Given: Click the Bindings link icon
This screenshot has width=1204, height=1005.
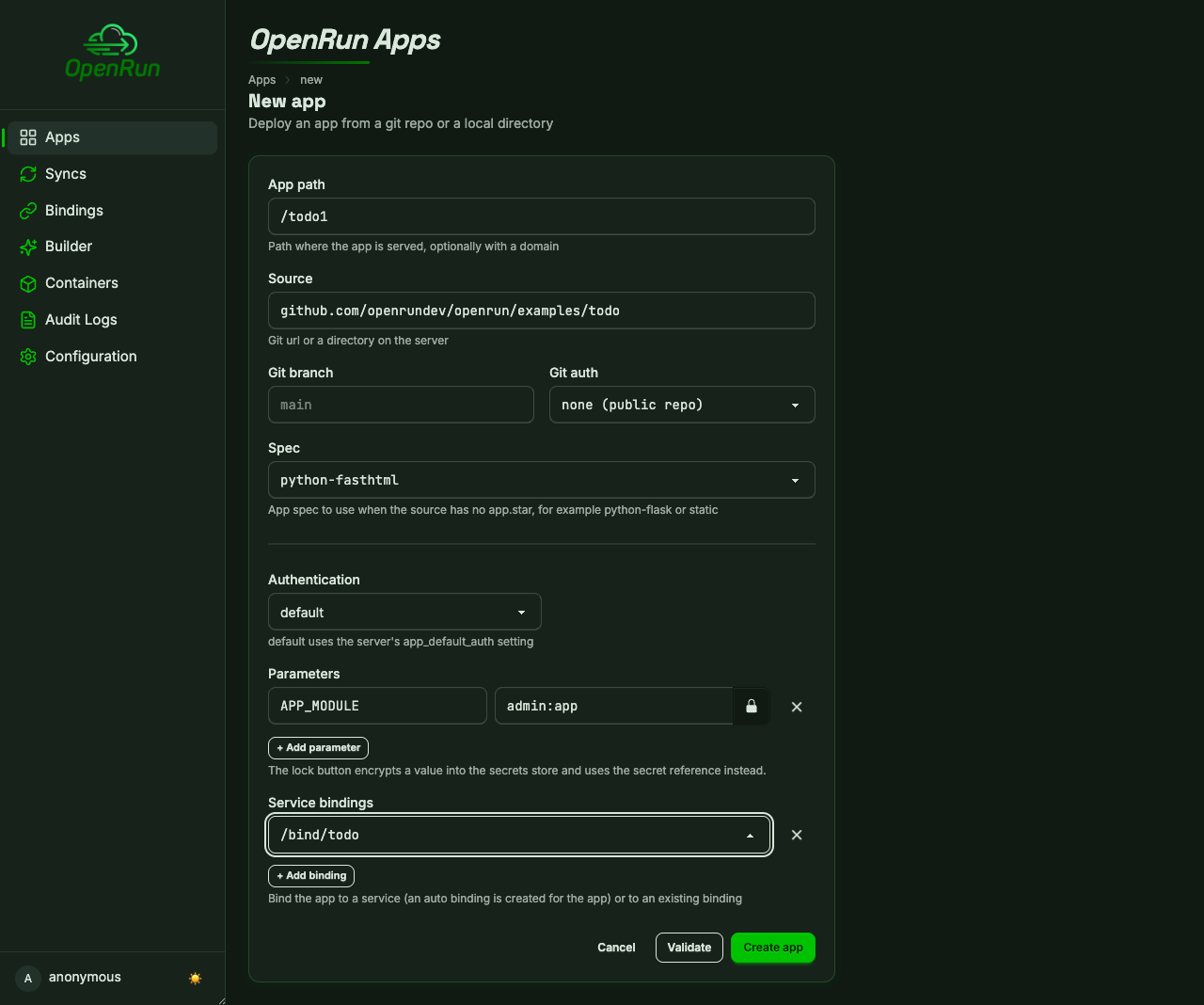Looking at the screenshot, I should point(28,211).
